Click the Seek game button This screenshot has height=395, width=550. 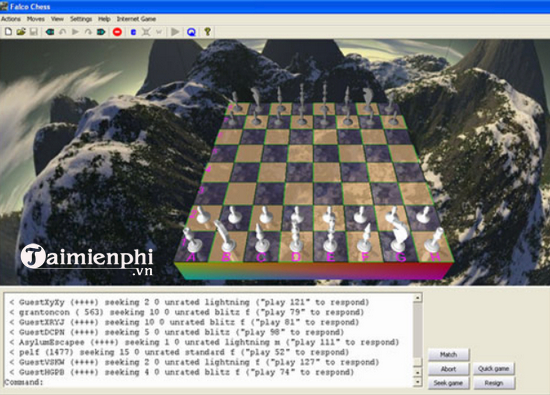point(448,383)
